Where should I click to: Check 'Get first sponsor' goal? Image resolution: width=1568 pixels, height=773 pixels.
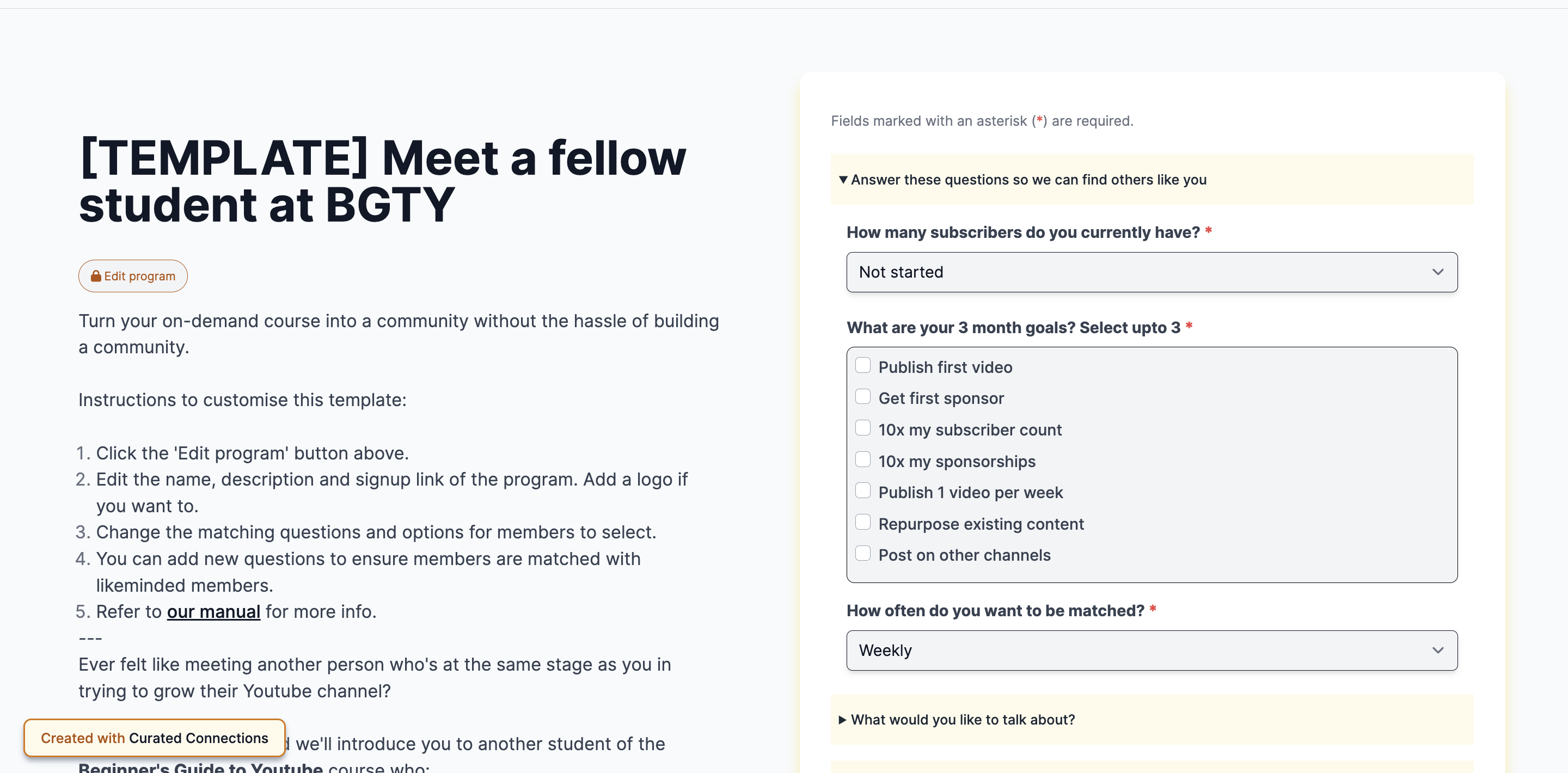[x=862, y=396]
